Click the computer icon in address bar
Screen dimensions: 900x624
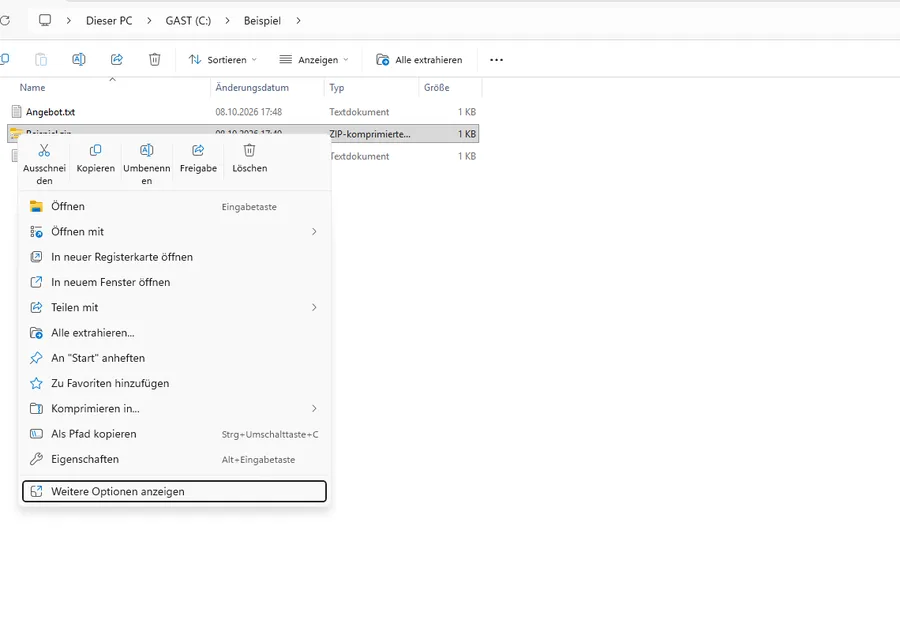click(x=45, y=21)
